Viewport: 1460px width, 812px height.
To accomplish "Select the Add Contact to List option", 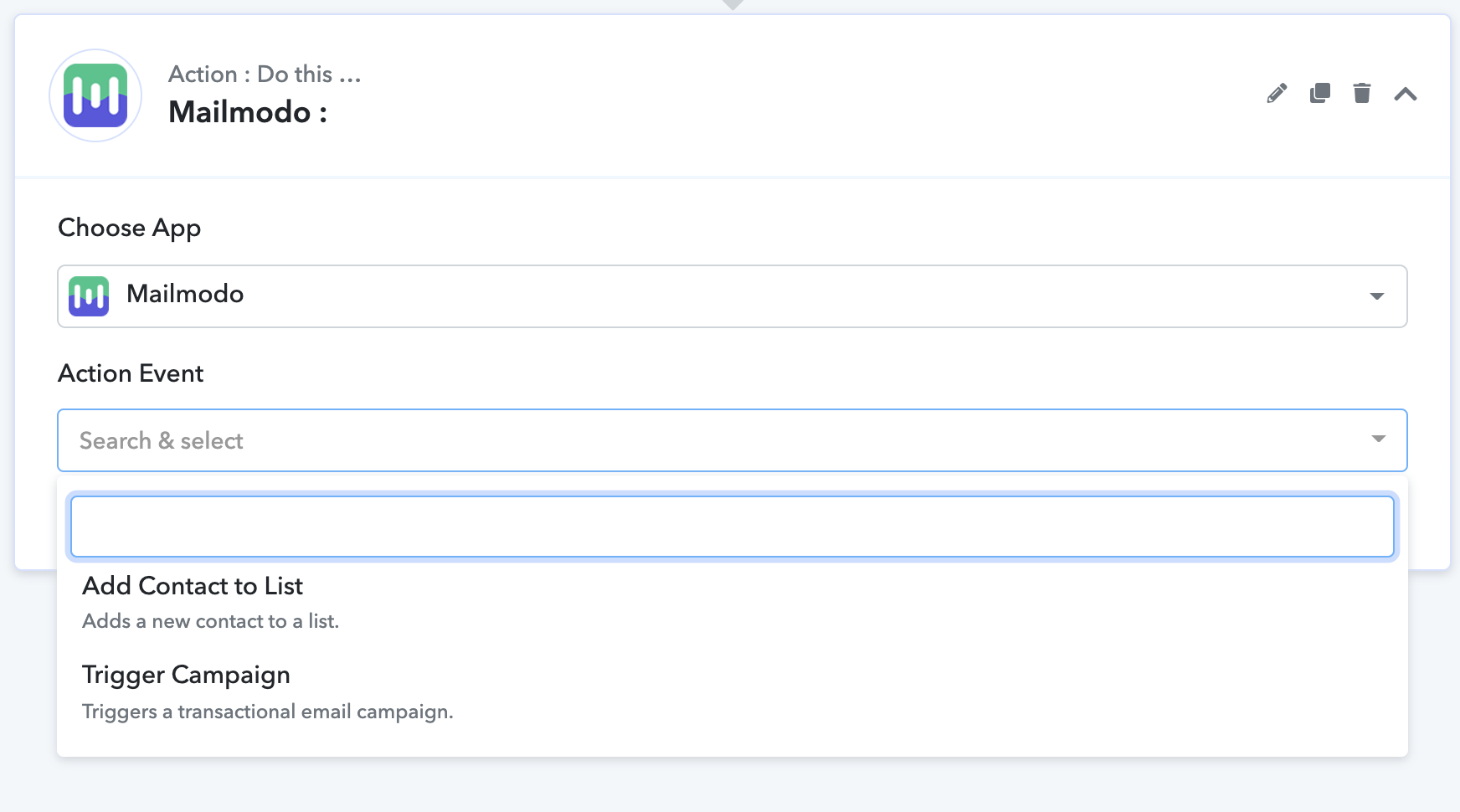I will tap(732, 603).
